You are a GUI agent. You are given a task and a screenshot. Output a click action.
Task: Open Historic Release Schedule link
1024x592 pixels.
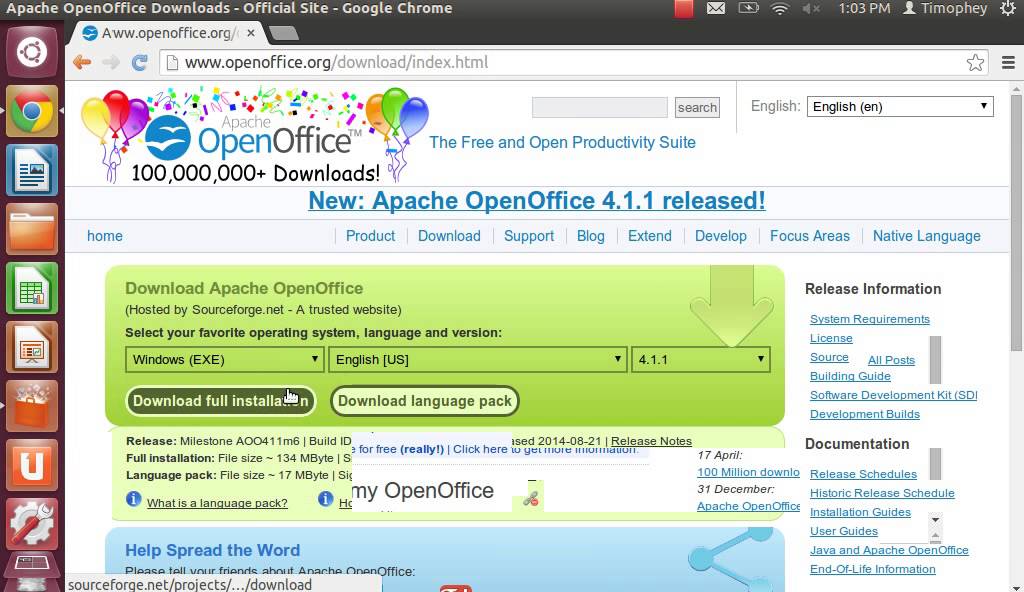click(x=882, y=493)
